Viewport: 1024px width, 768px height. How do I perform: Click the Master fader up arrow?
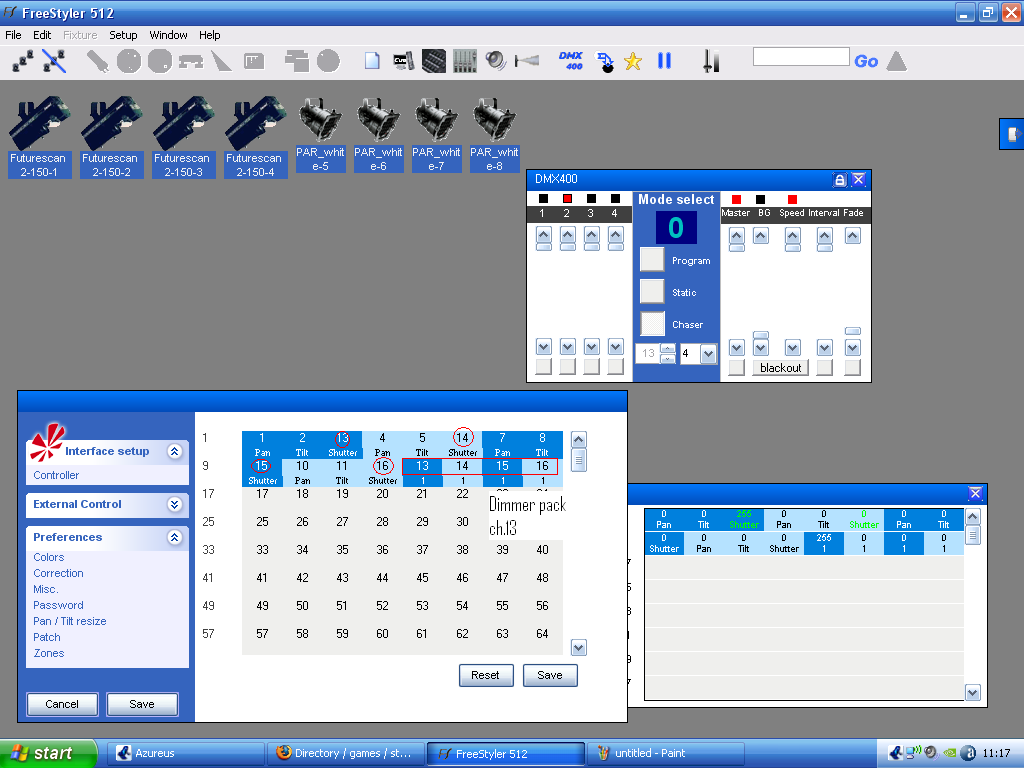coord(737,236)
